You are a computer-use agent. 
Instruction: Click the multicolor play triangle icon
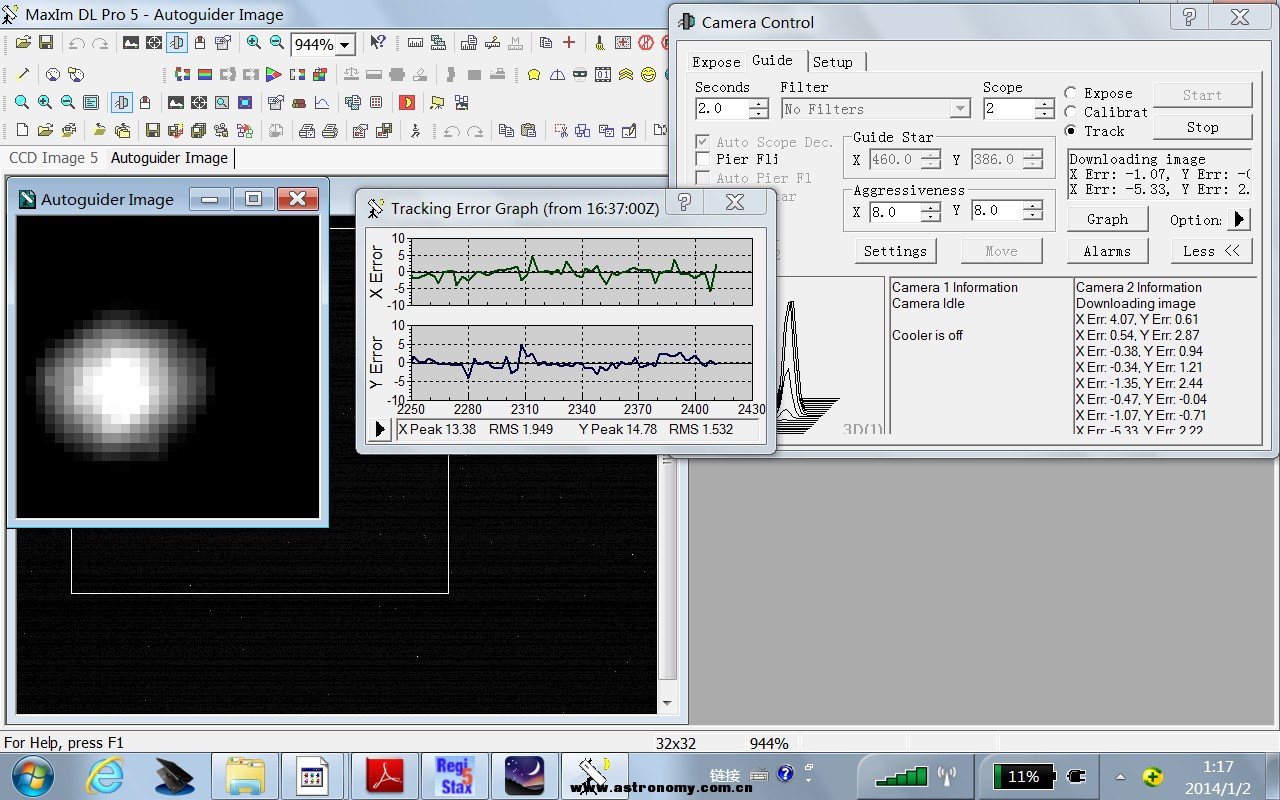(273, 74)
